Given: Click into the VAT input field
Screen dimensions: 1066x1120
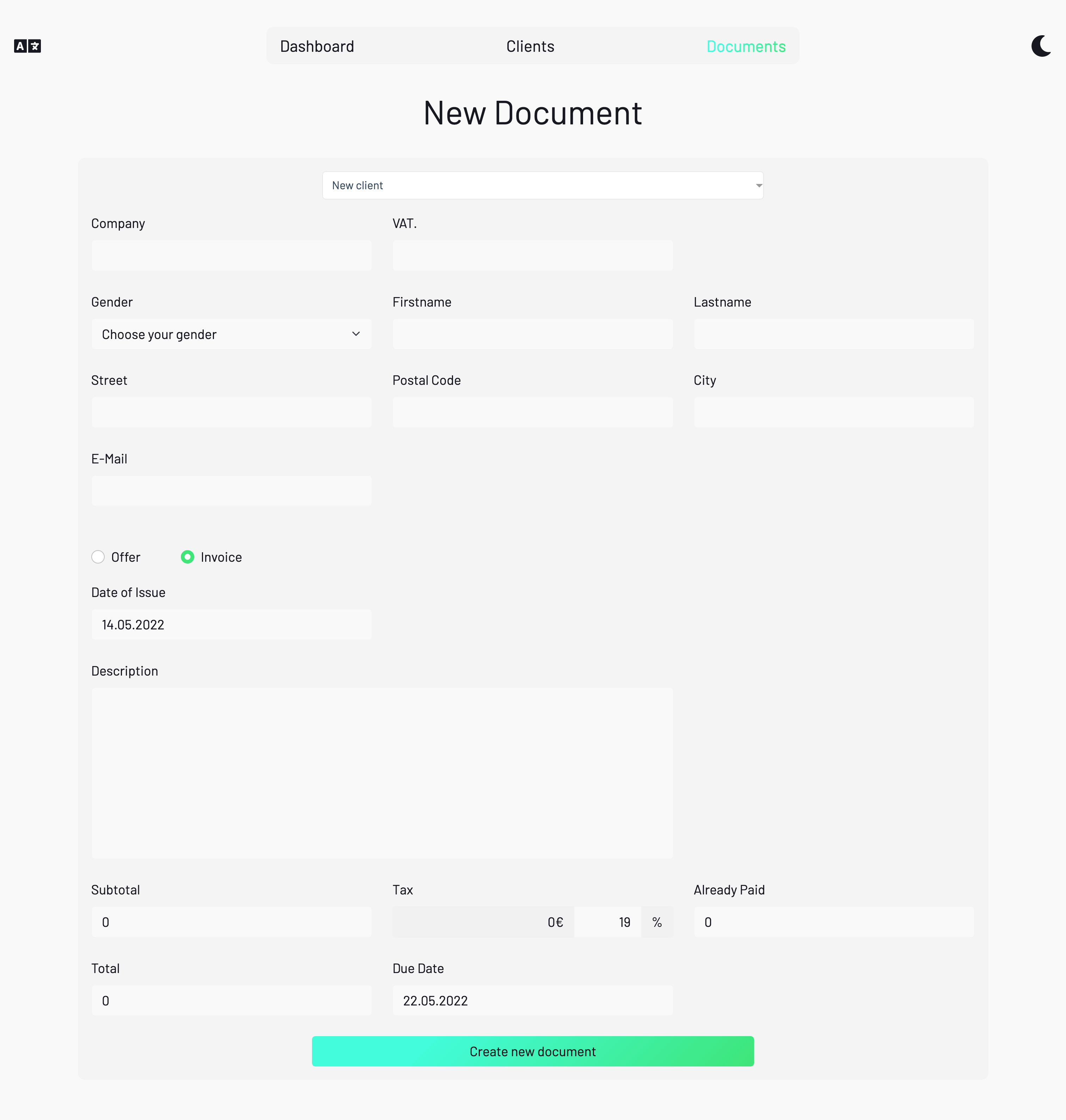Looking at the screenshot, I should (x=532, y=255).
